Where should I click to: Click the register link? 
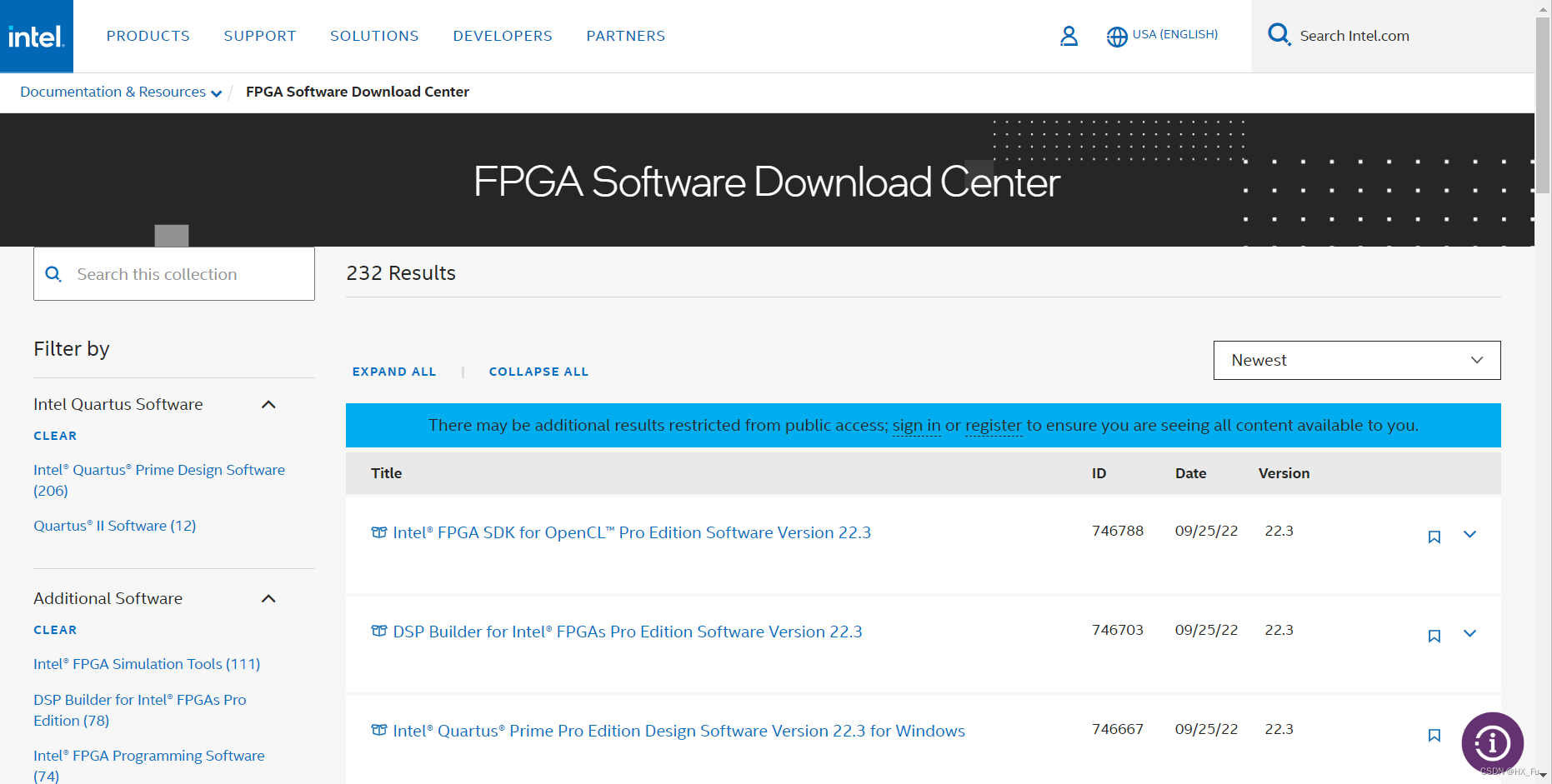coord(993,426)
